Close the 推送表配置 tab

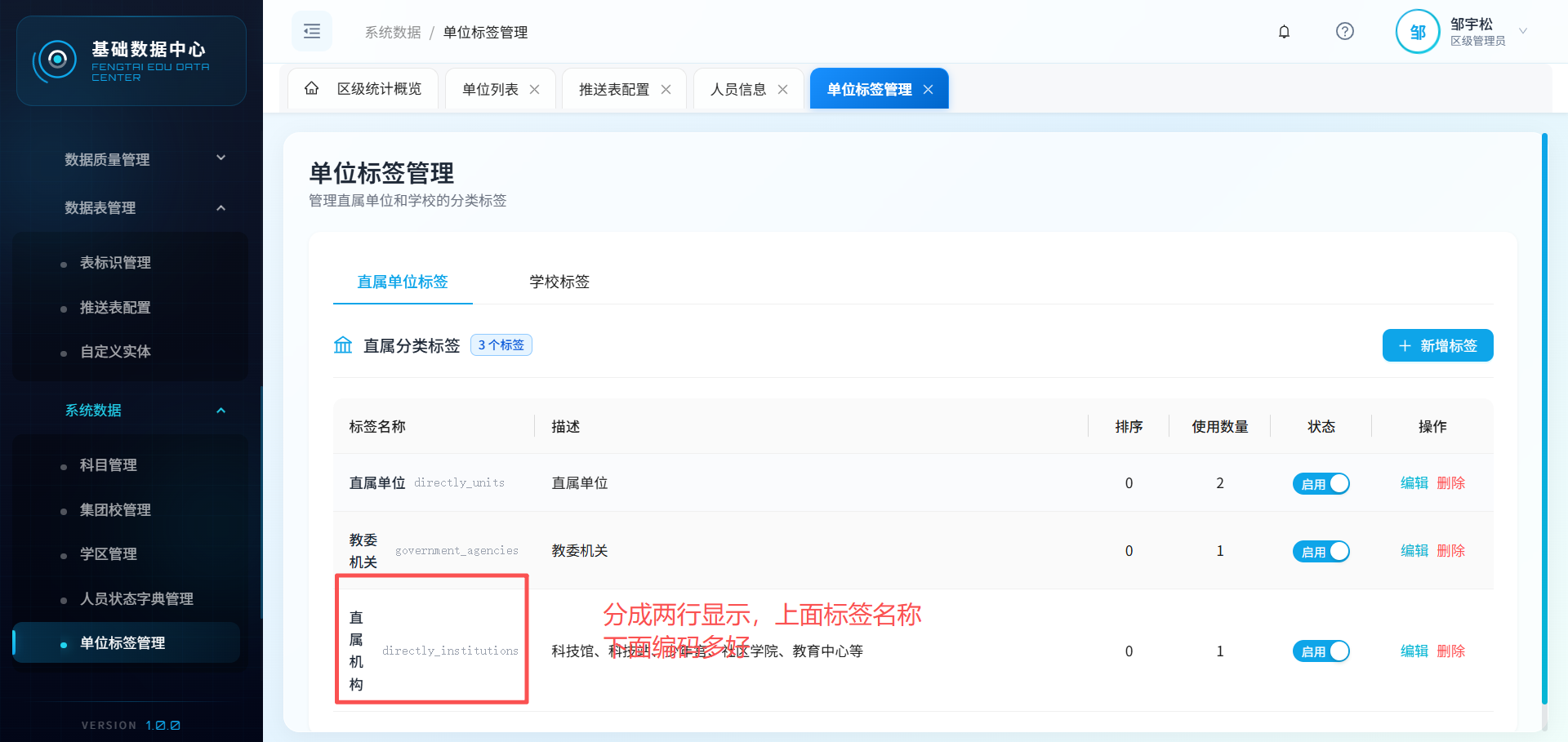click(x=666, y=90)
